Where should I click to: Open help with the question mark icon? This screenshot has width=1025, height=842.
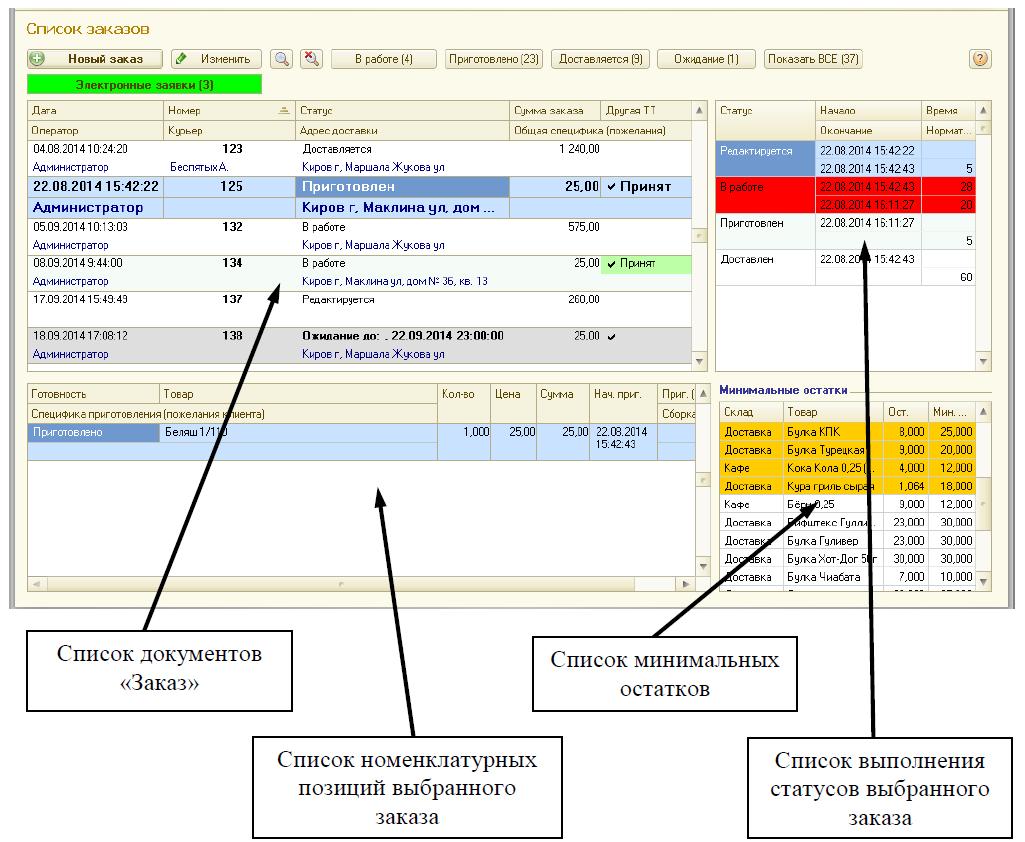click(x=979, y=59)
